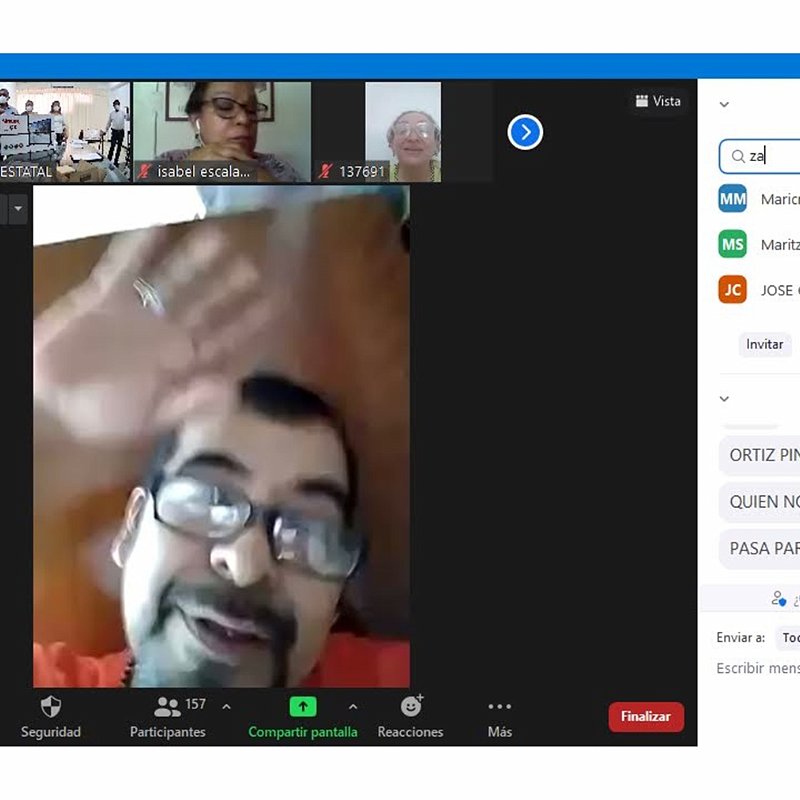The image size is (800, 800).
Task: Click the JC participant avatar
Action: (732, 290)
